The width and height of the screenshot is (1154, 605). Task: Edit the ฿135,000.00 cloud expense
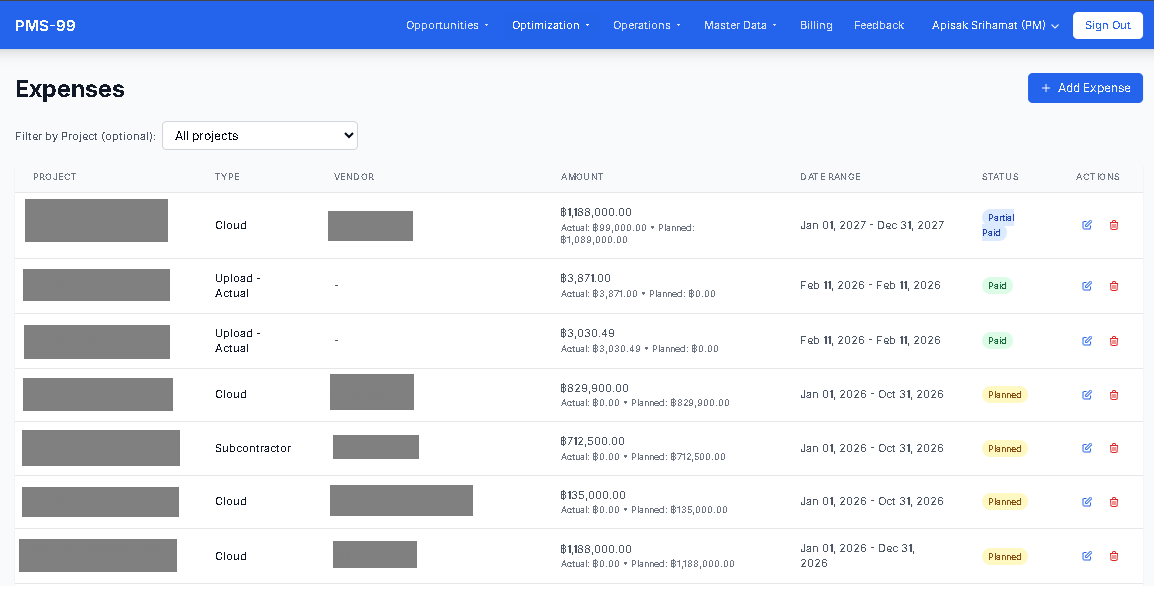click(1087, 502)
